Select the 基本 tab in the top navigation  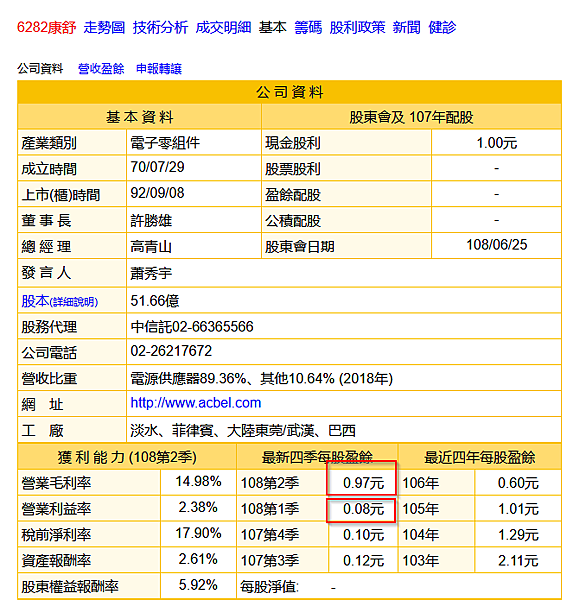pyautogui.click(x=273, y=28)
